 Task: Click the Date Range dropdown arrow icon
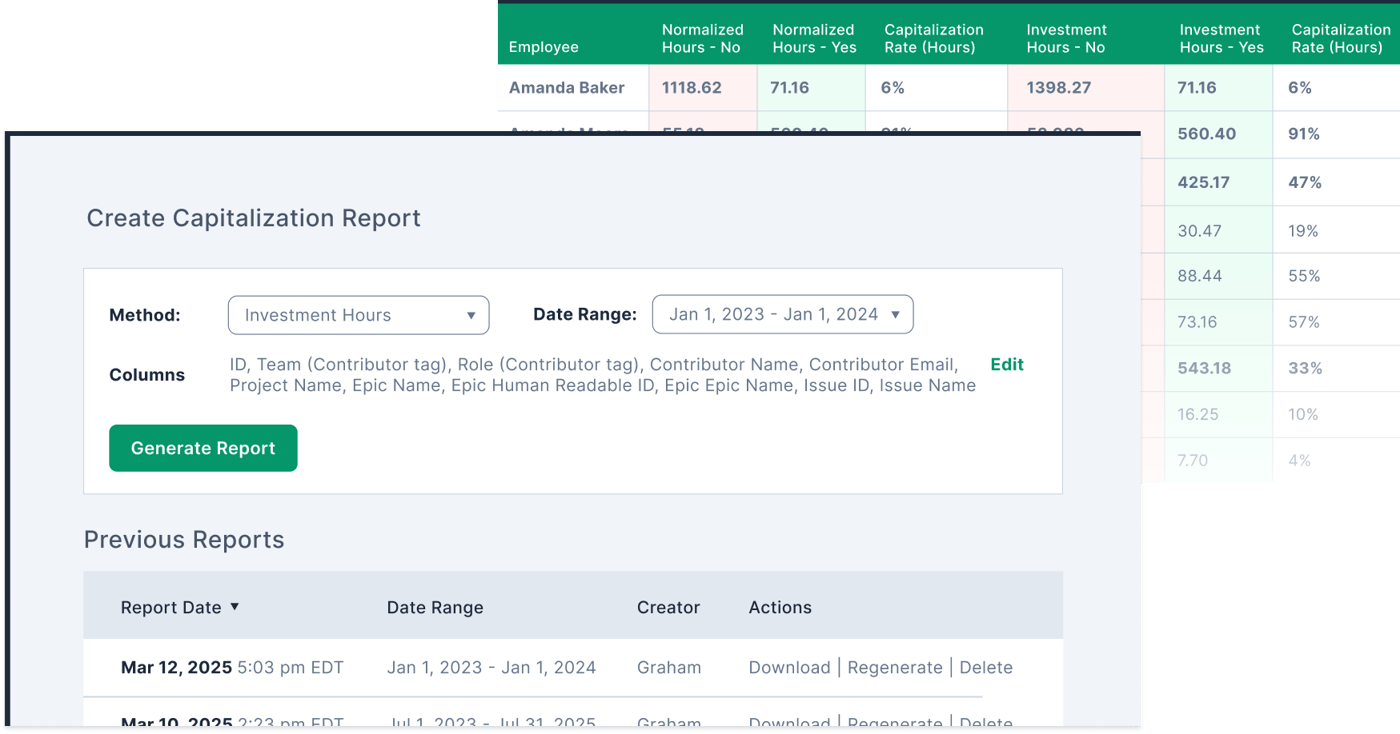895,315
